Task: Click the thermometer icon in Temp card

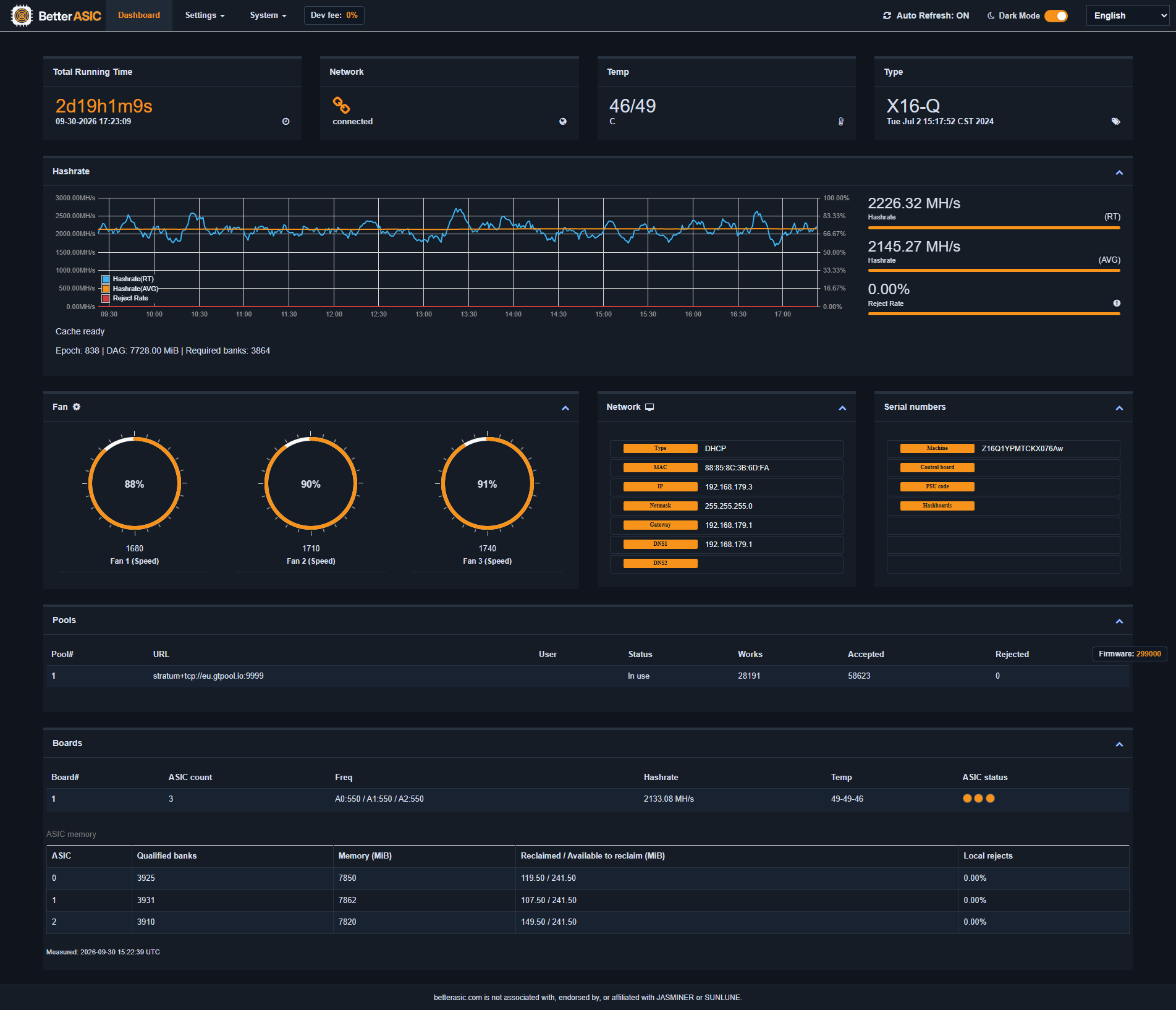Action: tap(840, 122)
